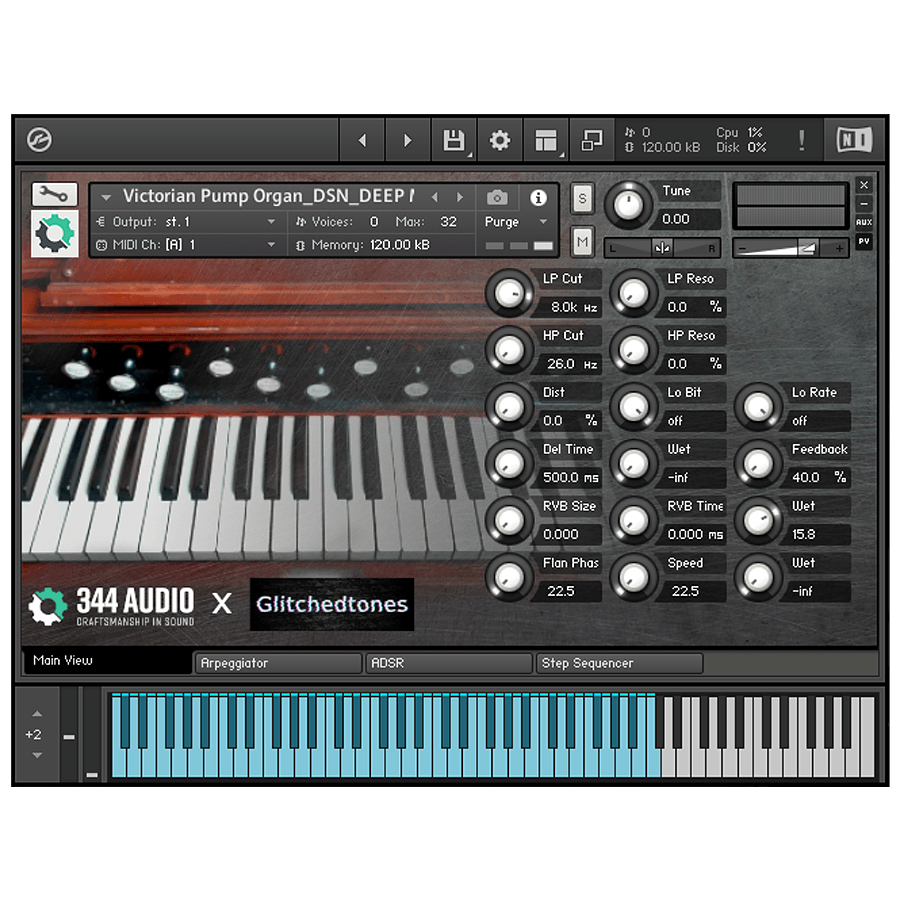Screen dimensions: 900x900
Task: Click the instrument volume slider
Action: pyautogui.click(x=790, y=248)
